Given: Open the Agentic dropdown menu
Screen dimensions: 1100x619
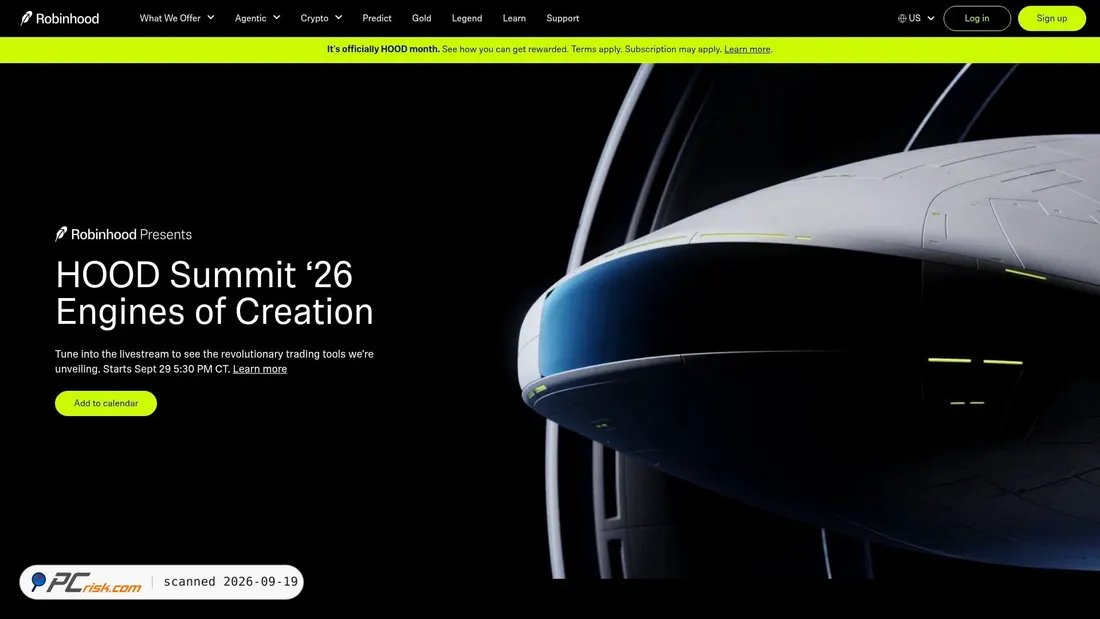Looking at the screenshot, I should pyautogui.click(x=257, y=18).
